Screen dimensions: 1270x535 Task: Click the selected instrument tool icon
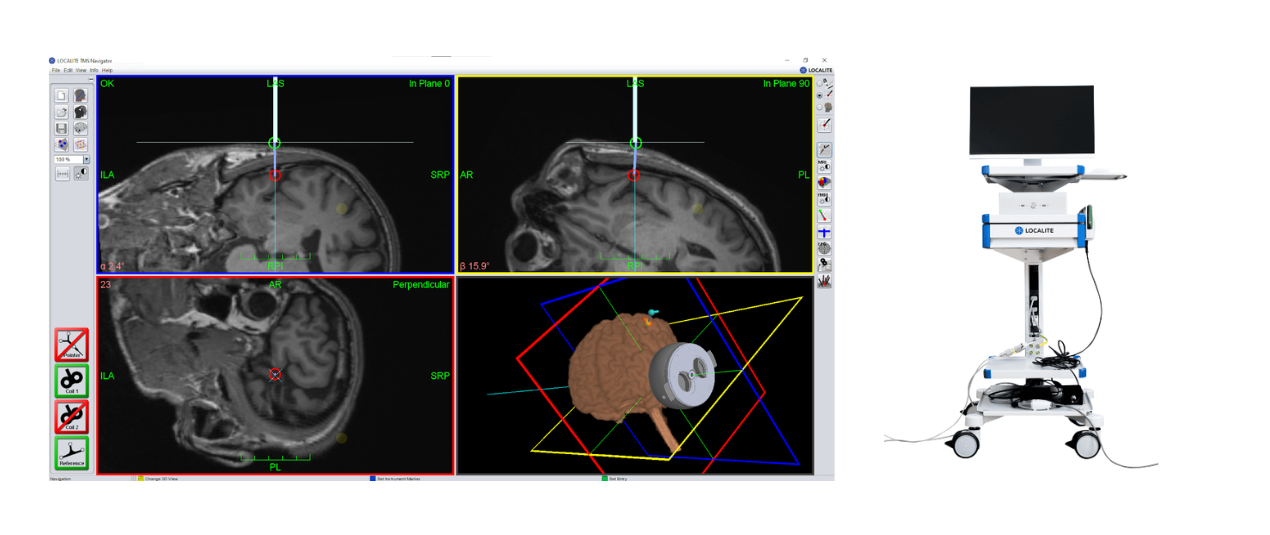pos(825,151)
